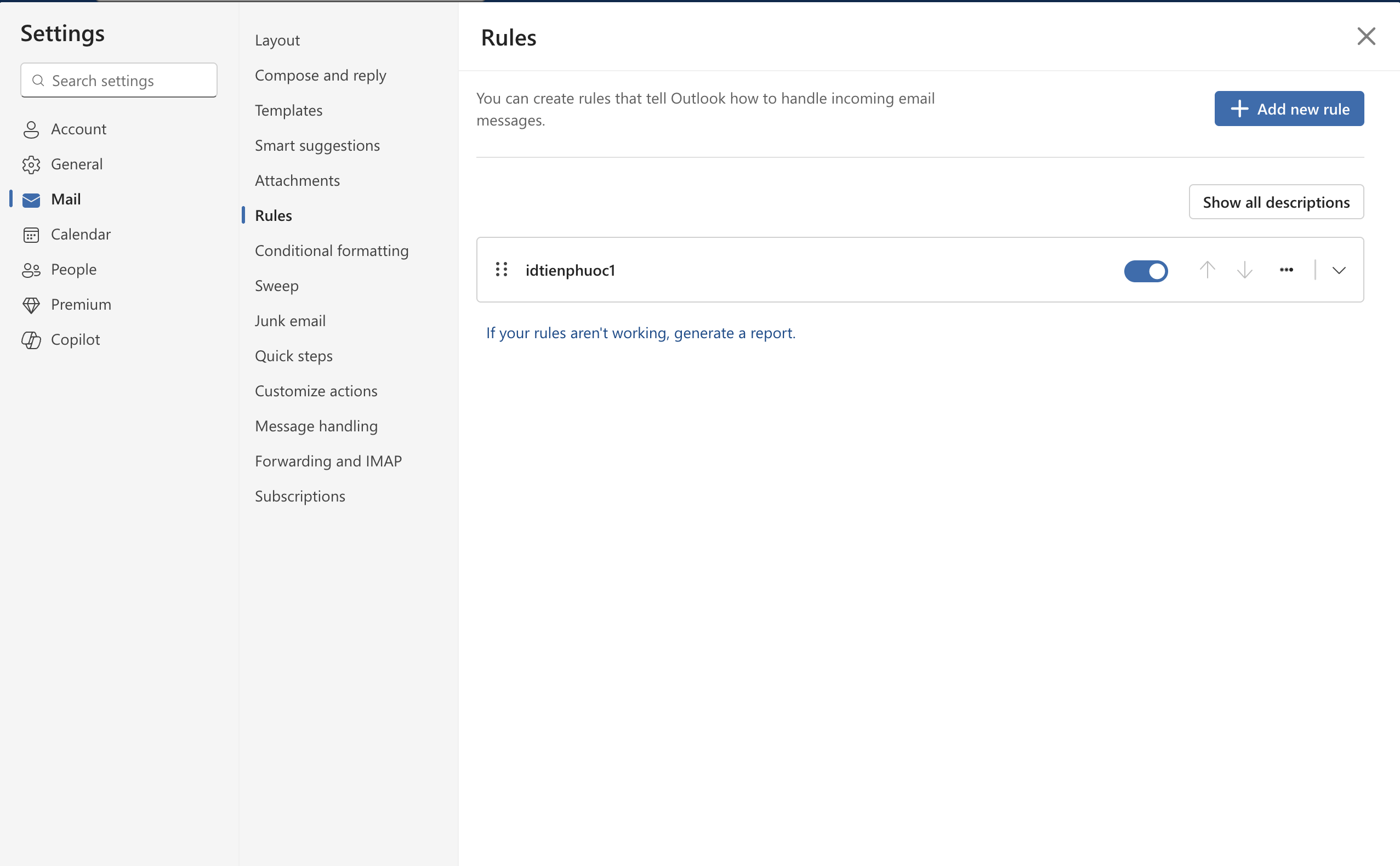Grab the drag handle for idtienphuoc1 rule
Viewport: 1400px width, 866px height.
(501, 270)
